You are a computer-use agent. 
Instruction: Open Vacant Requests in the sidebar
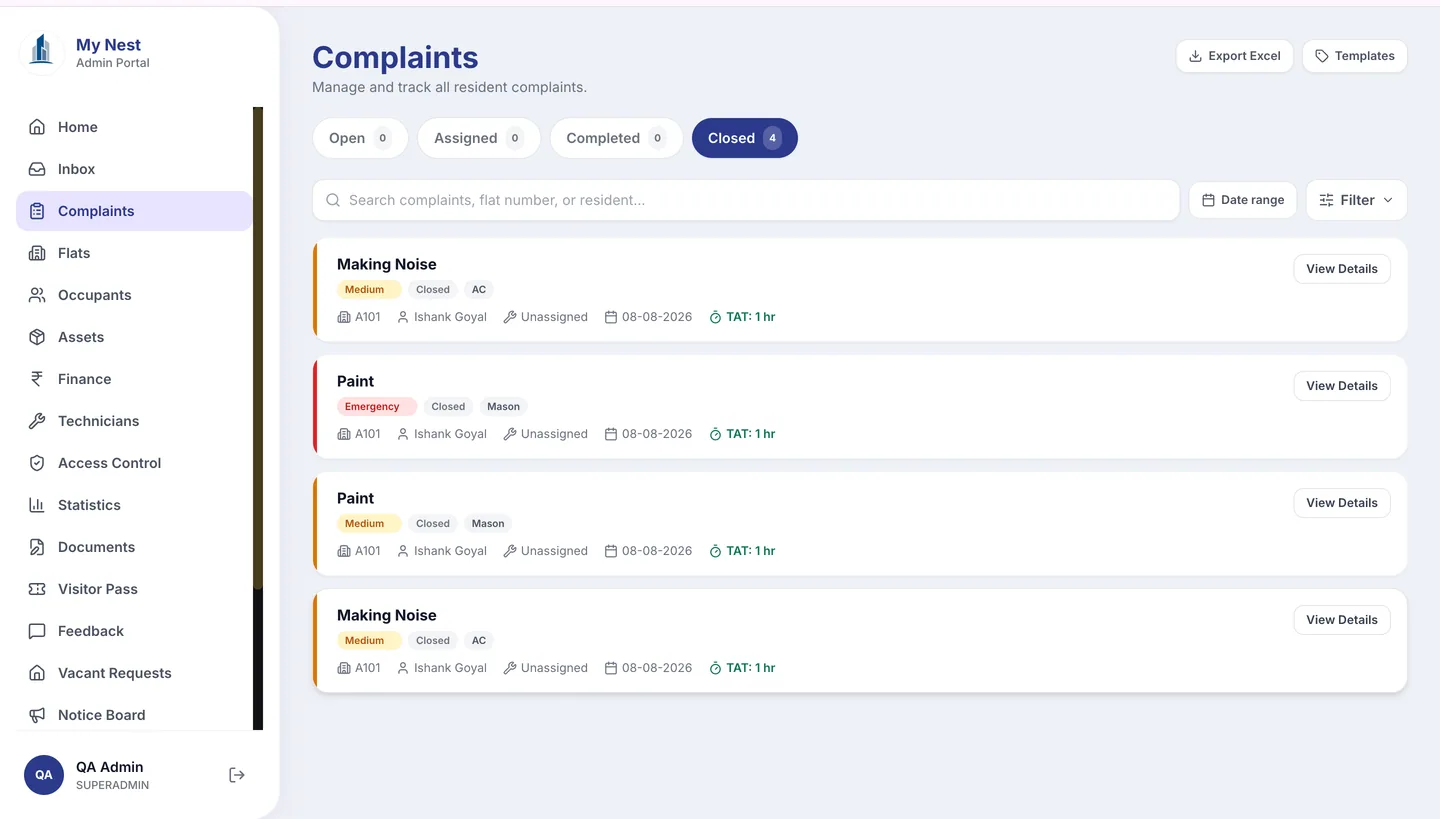coord(134,673)
